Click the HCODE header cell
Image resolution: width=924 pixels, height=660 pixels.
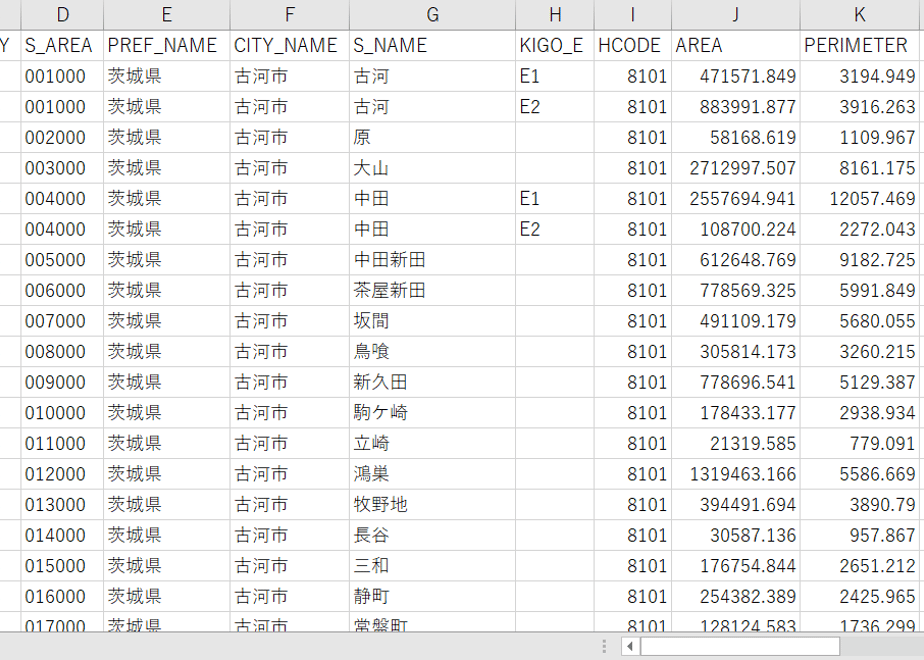pos(632,45)
